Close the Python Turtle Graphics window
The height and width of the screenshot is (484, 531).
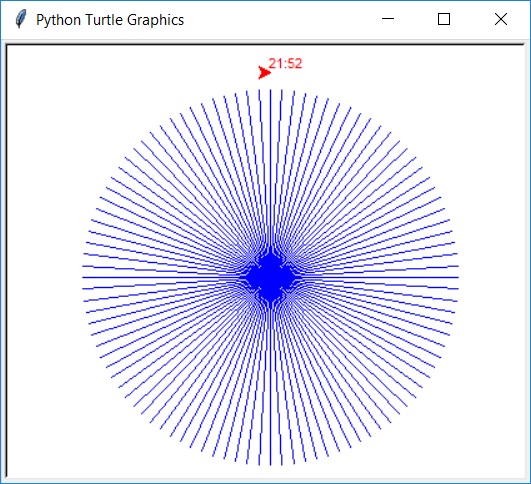[501, 19]
